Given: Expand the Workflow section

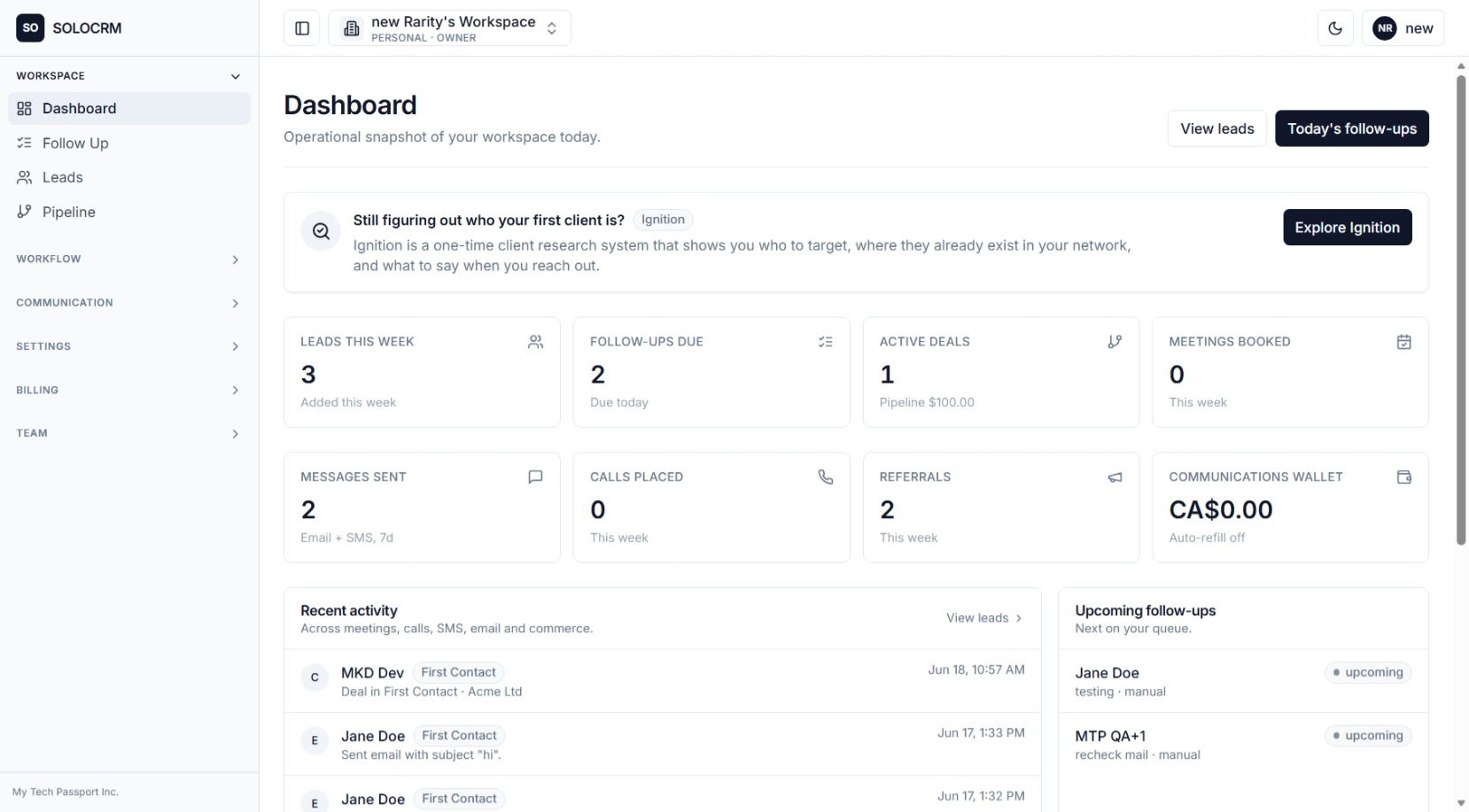Looking at the screenshot, I should coord(129,259).
